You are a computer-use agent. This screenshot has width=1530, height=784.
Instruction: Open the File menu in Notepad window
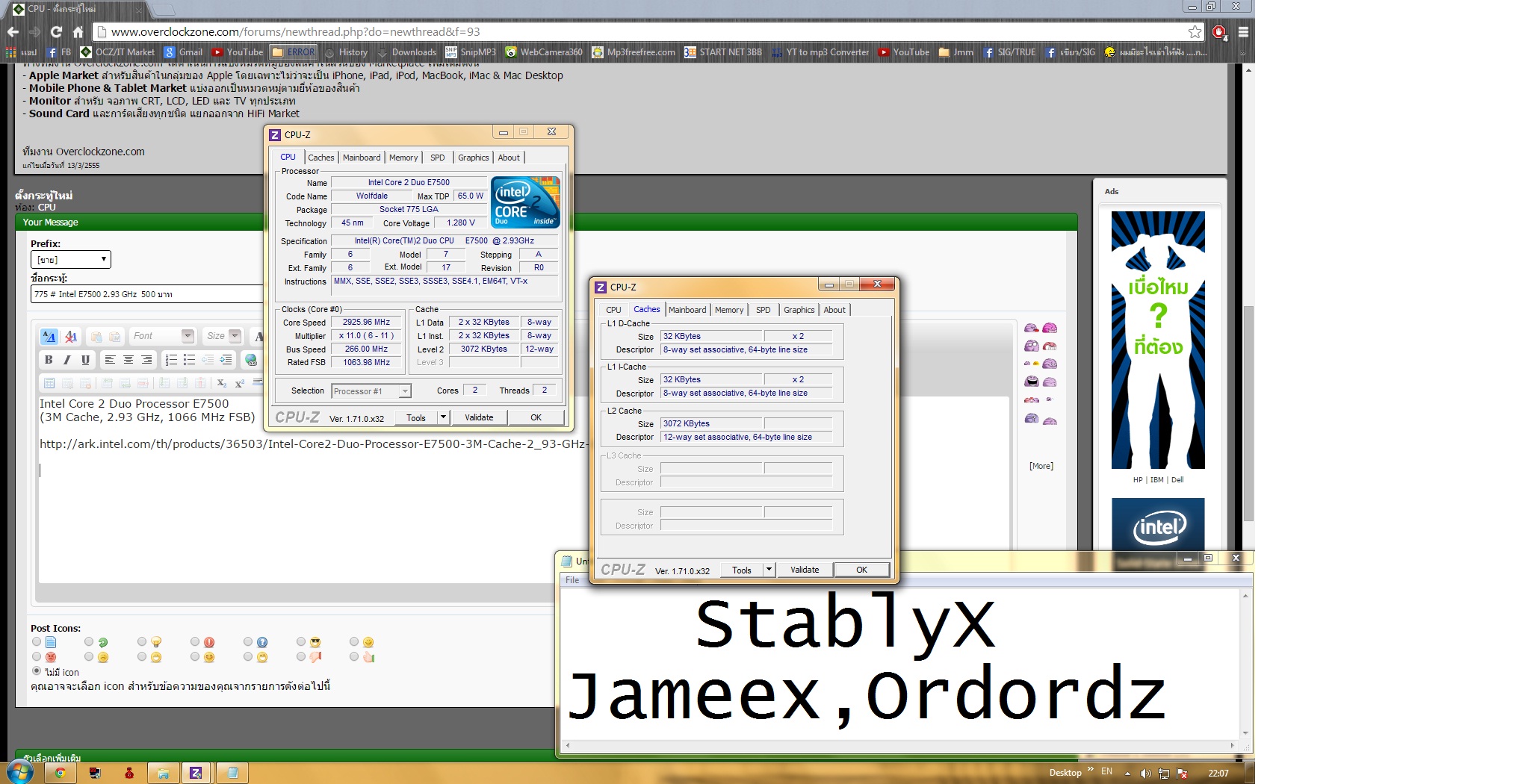pyautogui.click(x=572, y=580)
